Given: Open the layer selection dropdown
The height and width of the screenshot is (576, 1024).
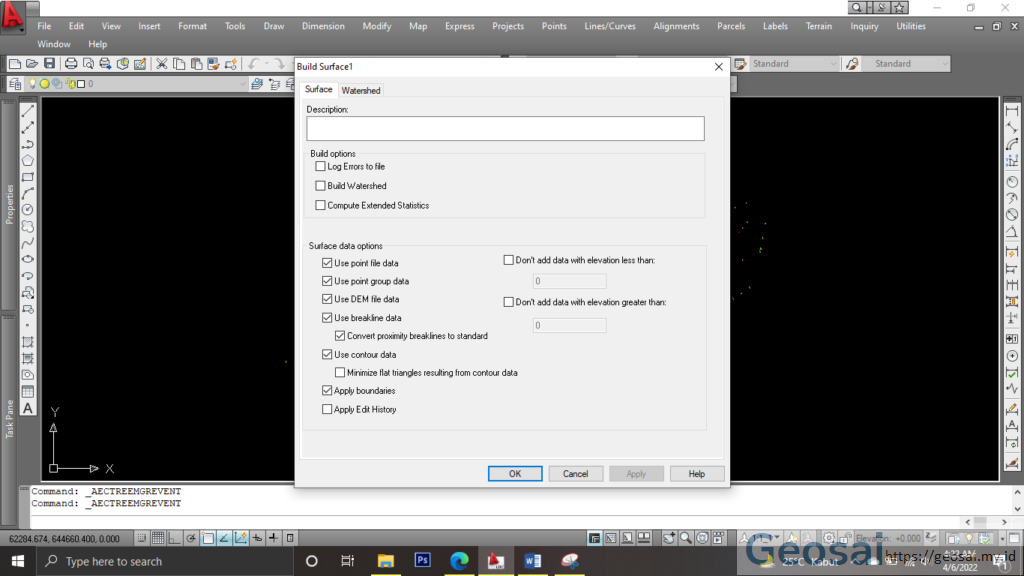Looking at the screenshot, I should point(243,84).
